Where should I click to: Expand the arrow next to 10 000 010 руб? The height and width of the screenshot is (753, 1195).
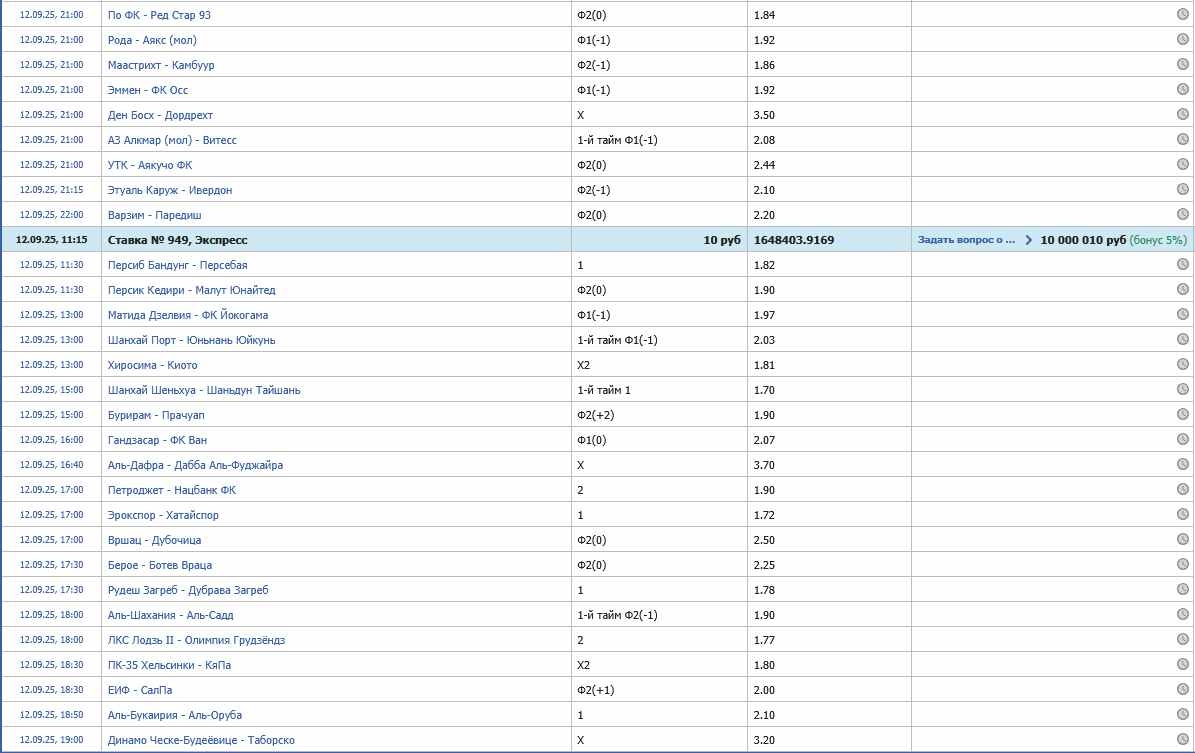(x=1028, y=240)
